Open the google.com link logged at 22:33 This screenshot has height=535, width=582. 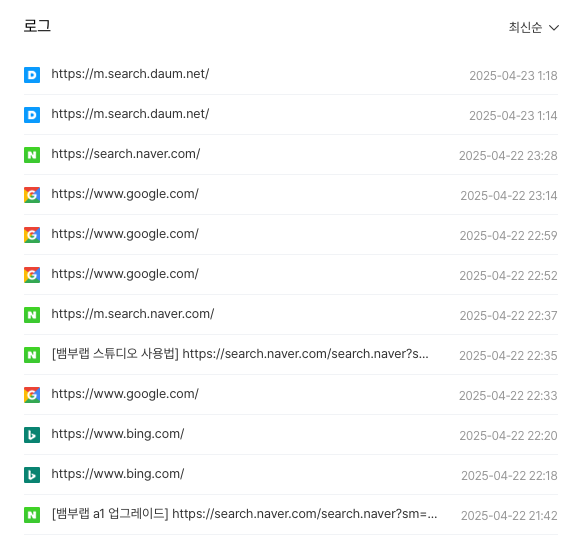click(x=125, y=394)
